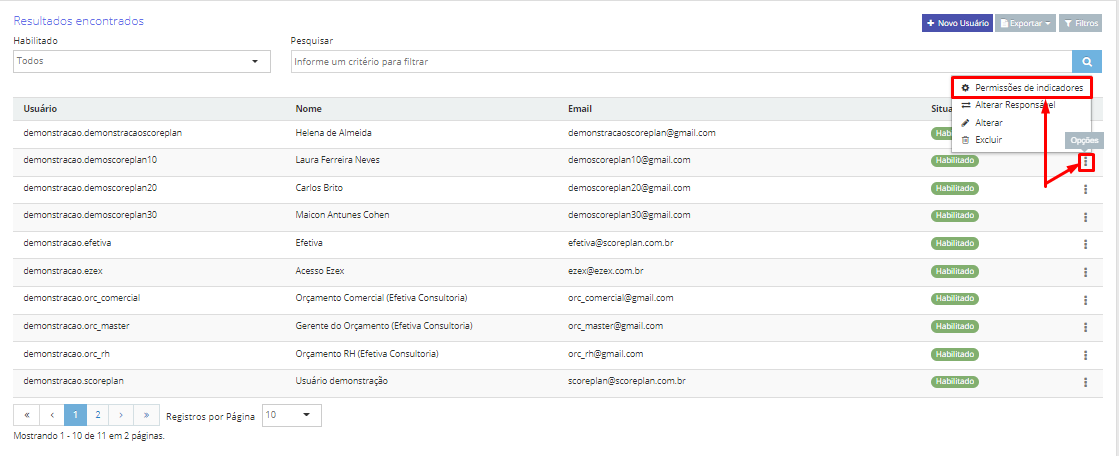Click the name Maicon Antunes Cohen
1119x456 pixels.
click(343, 215)
